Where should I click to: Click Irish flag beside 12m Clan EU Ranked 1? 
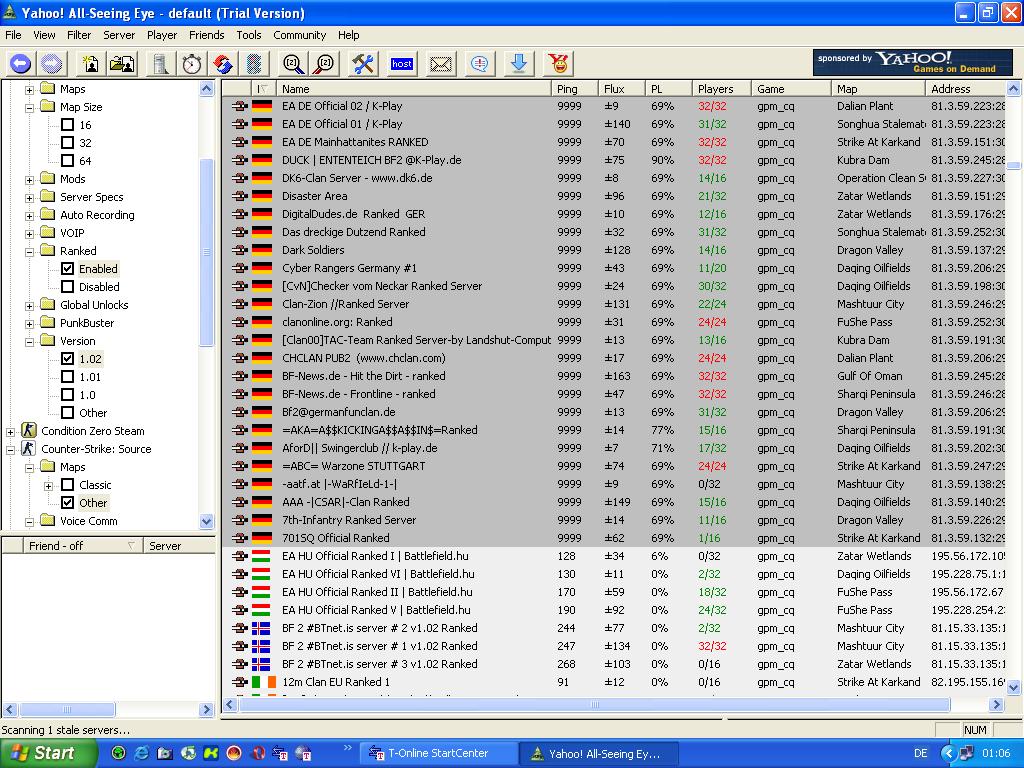point(264,682)
